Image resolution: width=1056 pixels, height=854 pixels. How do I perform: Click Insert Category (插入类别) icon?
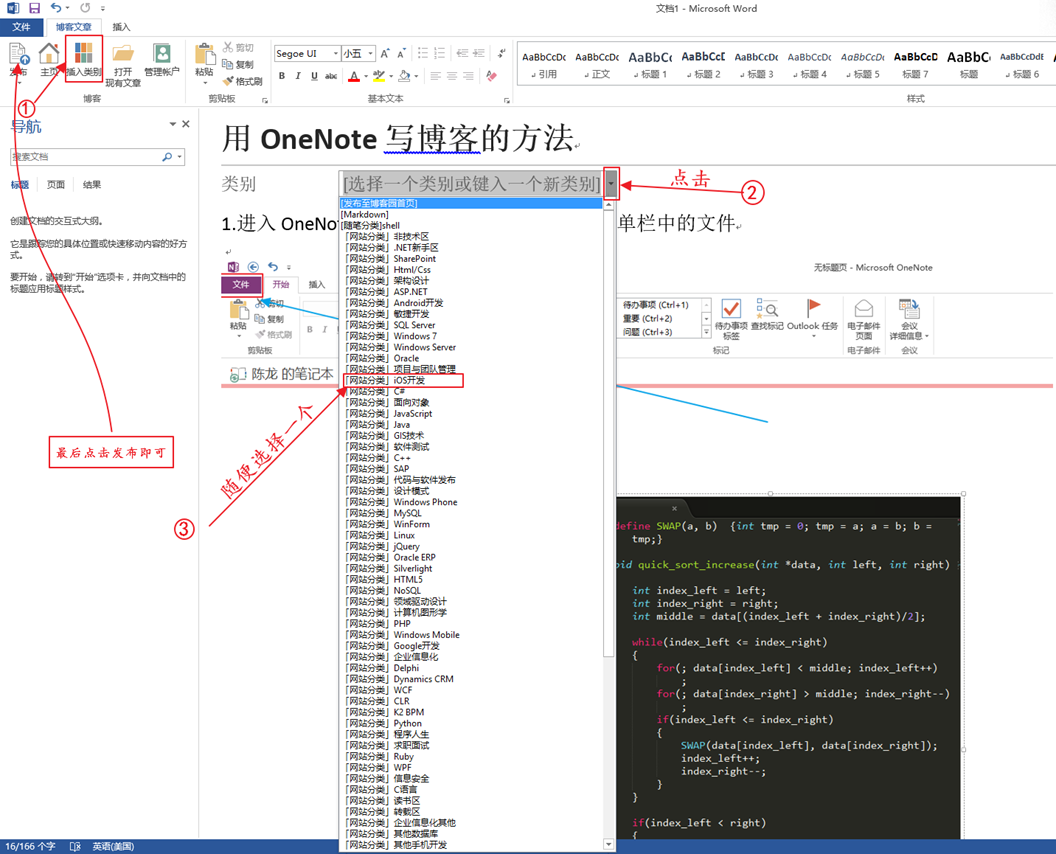click(84, 53)
